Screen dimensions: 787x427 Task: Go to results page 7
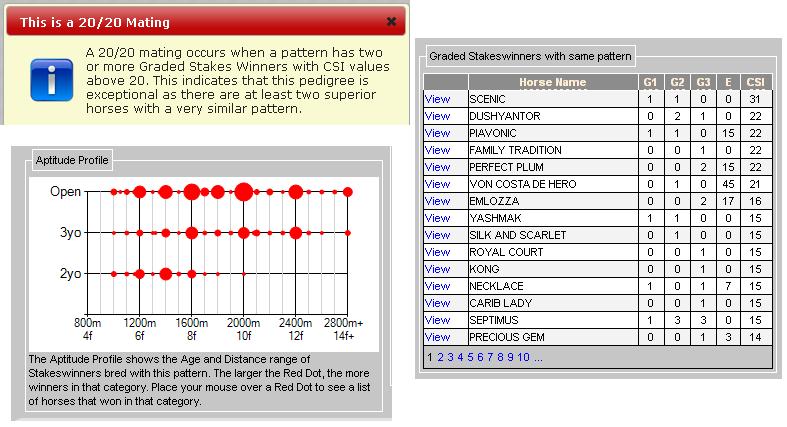point(490,357)
